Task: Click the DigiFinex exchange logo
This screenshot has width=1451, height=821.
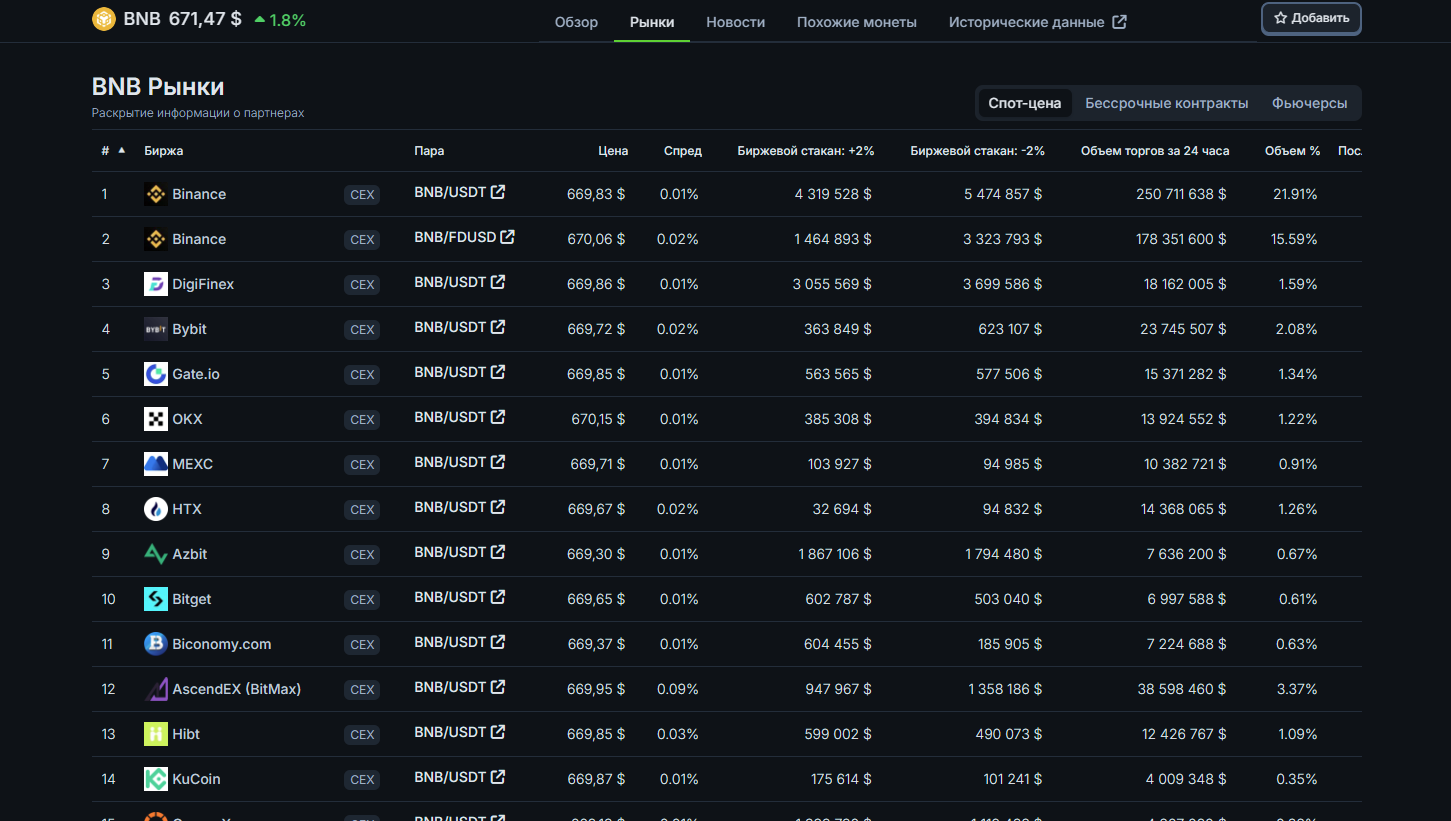Action: tap(155, 284)
